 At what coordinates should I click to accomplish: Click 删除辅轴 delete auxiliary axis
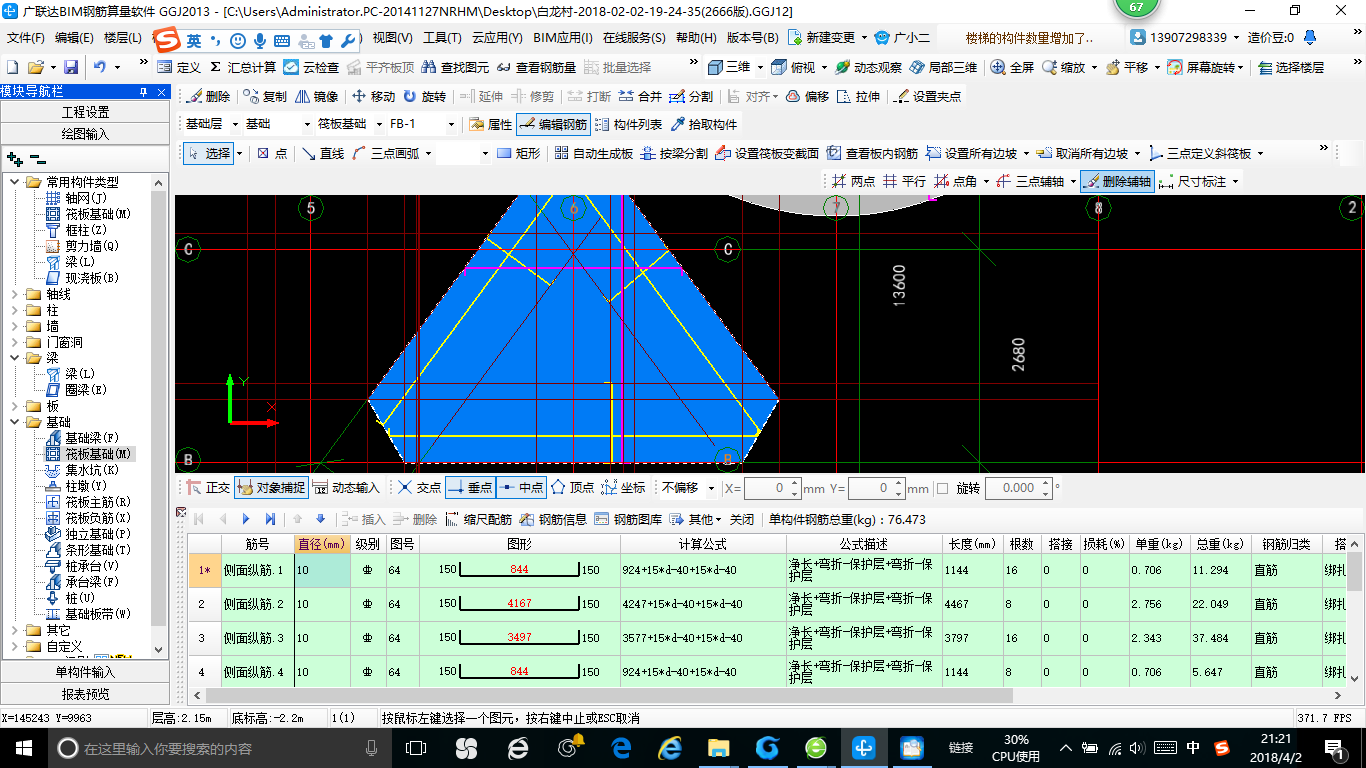coord(1117,181)
